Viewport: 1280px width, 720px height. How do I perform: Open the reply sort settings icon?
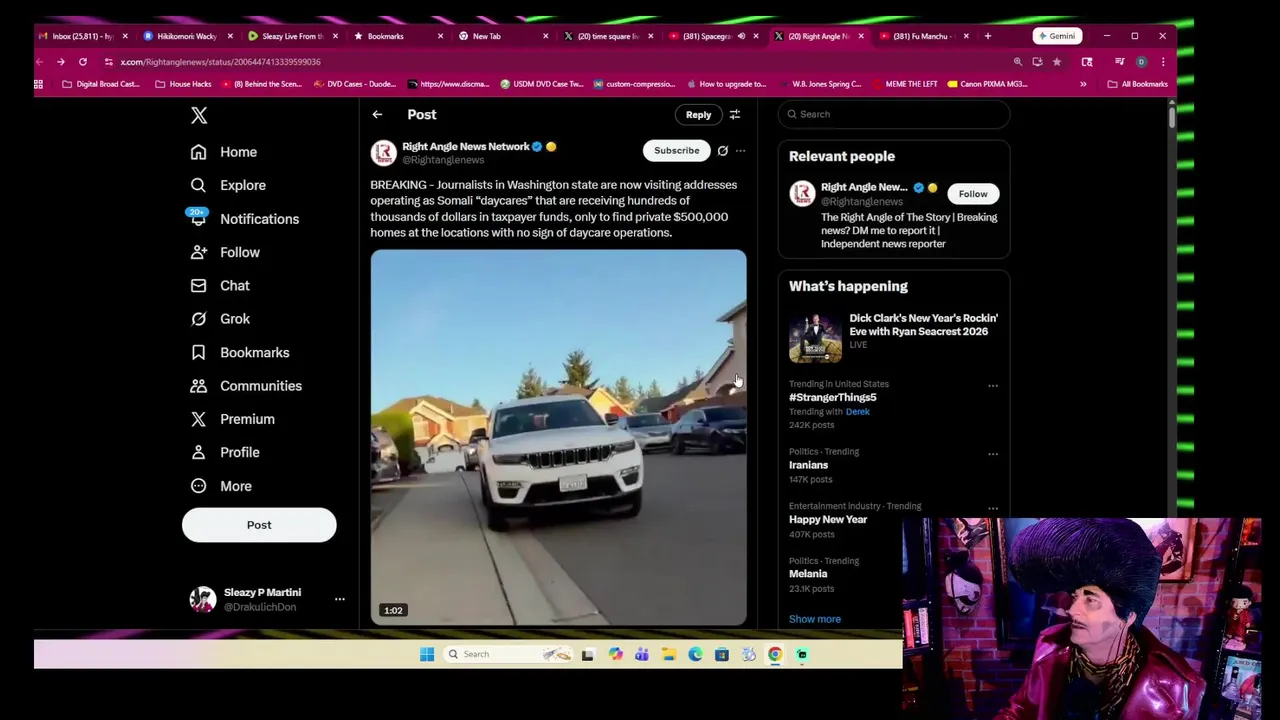(x=735, y=115)
